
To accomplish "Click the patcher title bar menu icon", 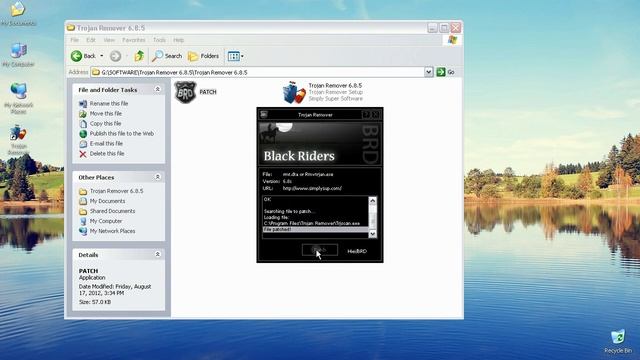I will pyautogui.click(x=264, y=114).
